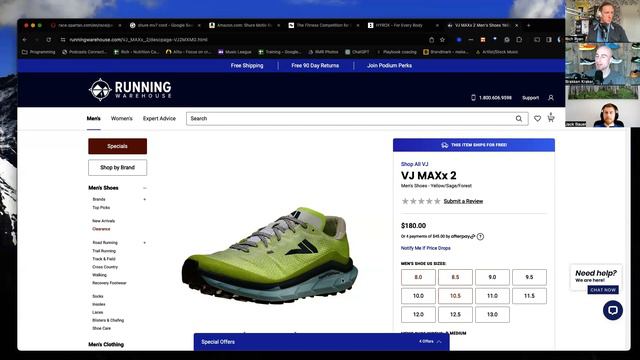
Task: Click the Running Warehouse logo
Action: pyautogui.click(x=130, y=89)
